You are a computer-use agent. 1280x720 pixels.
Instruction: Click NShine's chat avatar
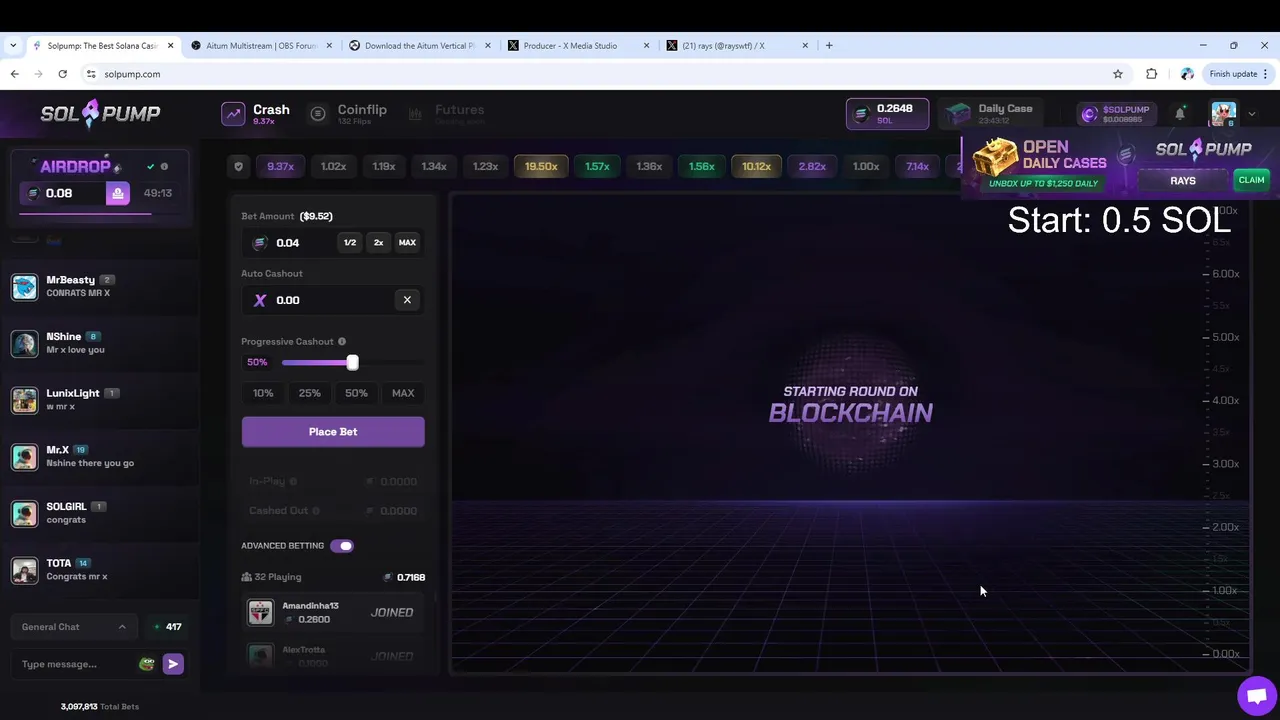tap(24, 343)
